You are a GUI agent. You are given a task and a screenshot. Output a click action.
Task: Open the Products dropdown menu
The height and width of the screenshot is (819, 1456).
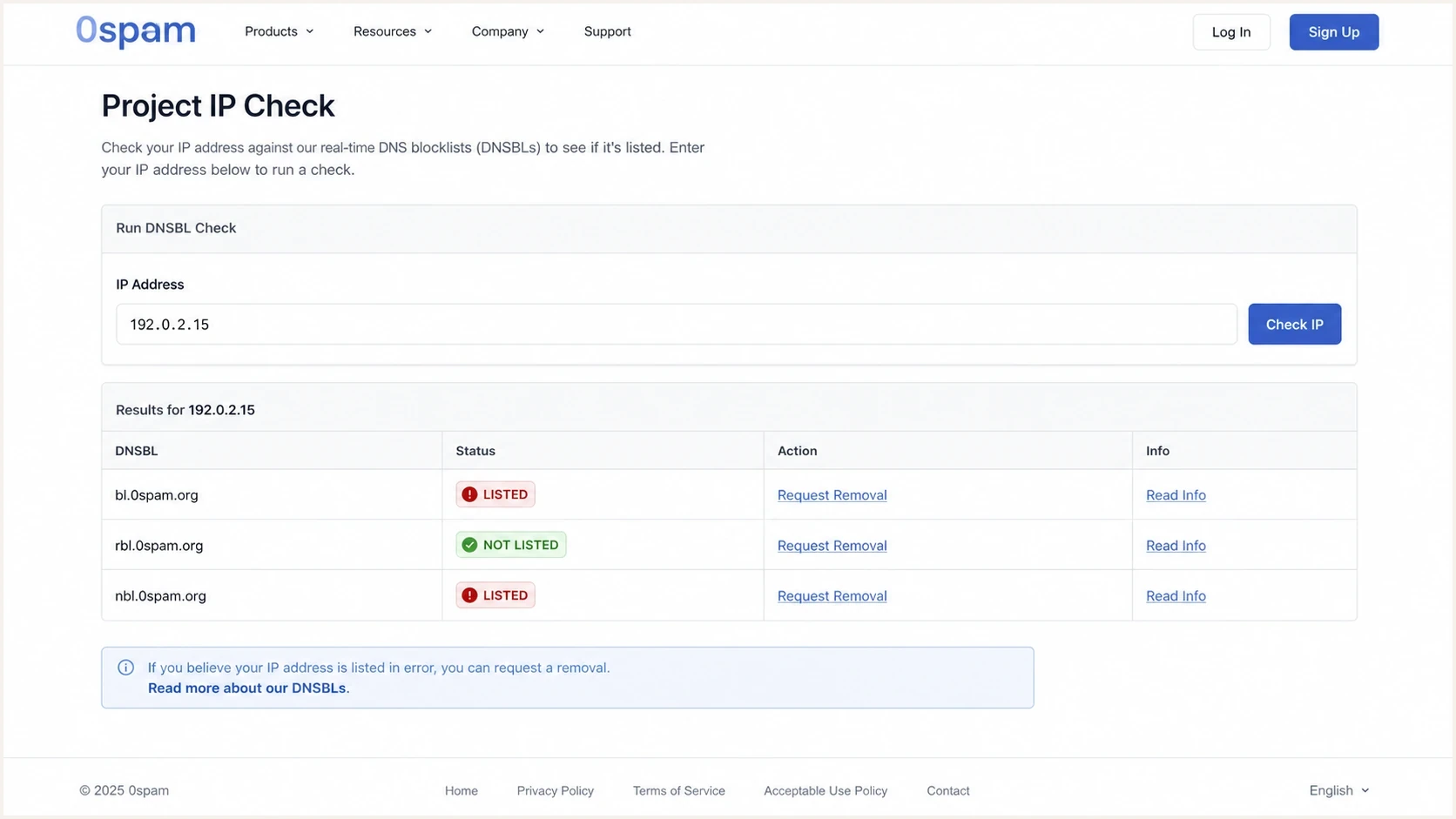pos(279,31)
